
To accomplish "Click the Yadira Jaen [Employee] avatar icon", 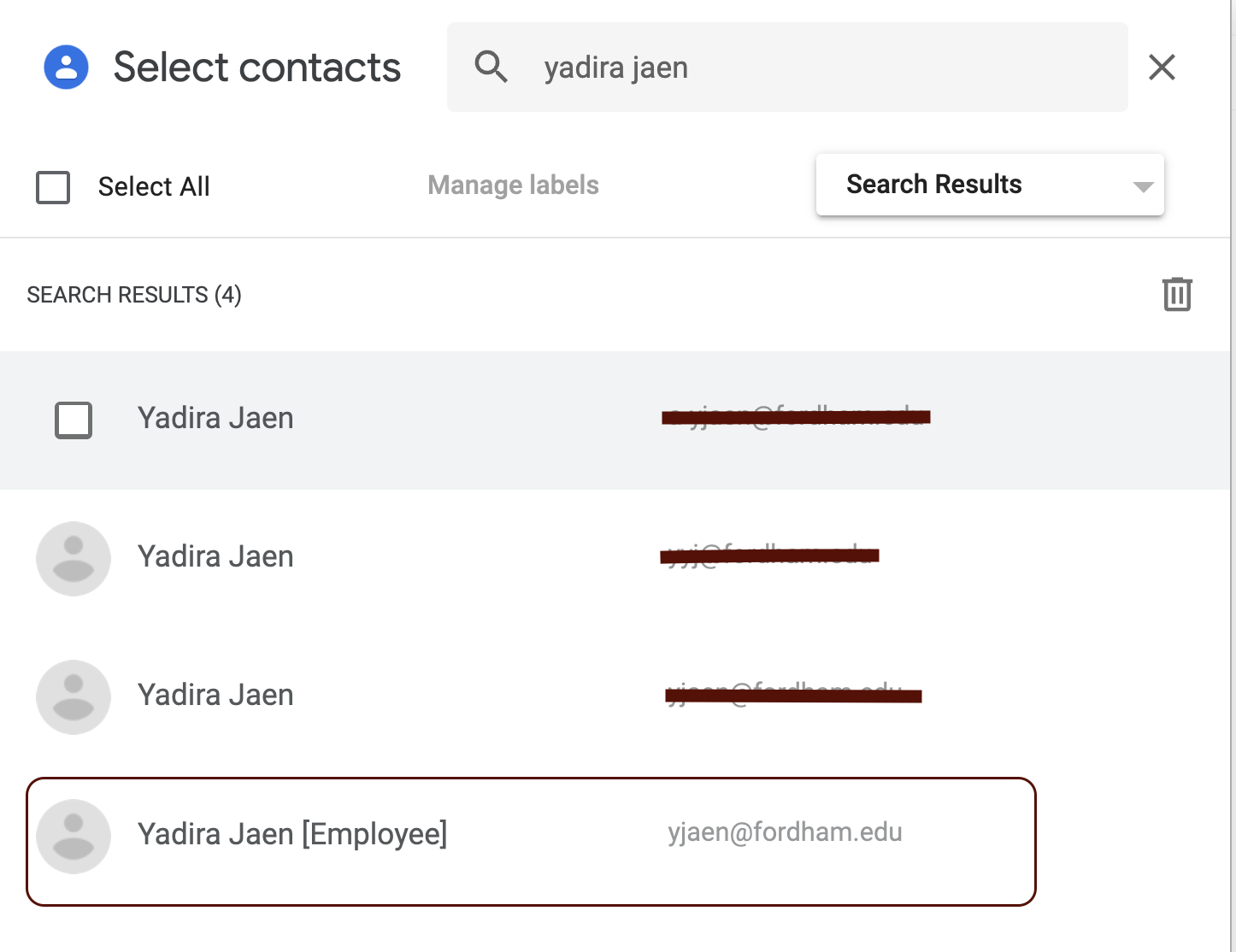I will (x=74, y=837).
